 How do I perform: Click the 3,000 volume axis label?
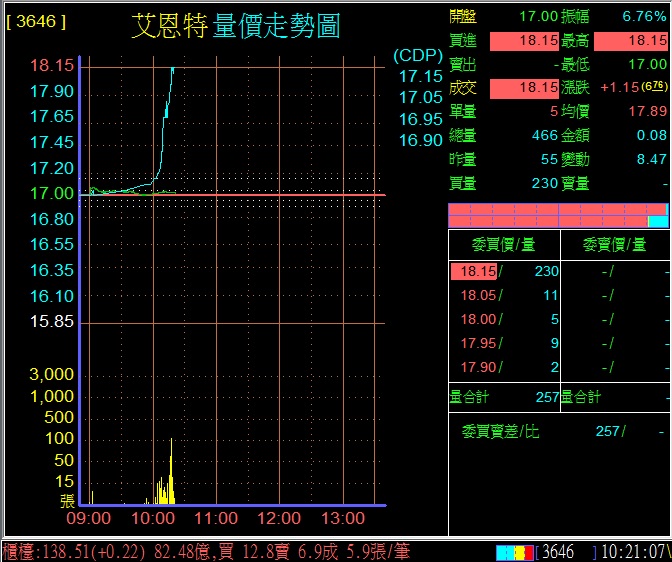[52, 374]
